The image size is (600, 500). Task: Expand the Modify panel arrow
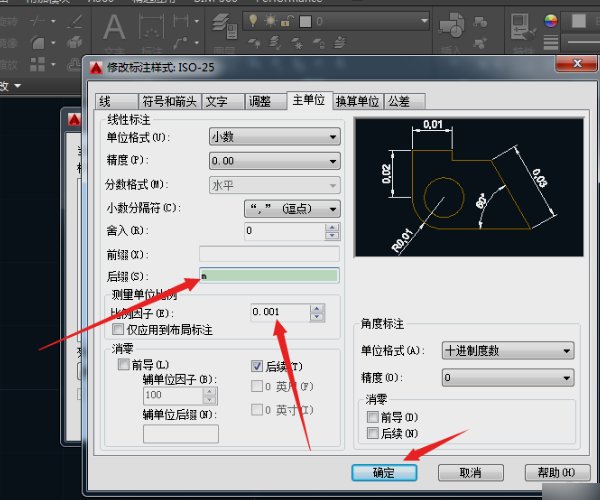[18, 86]
